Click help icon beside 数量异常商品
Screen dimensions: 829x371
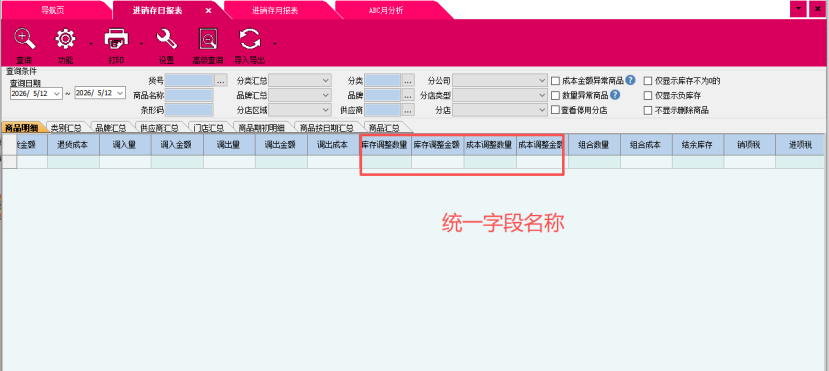(614, 96)
